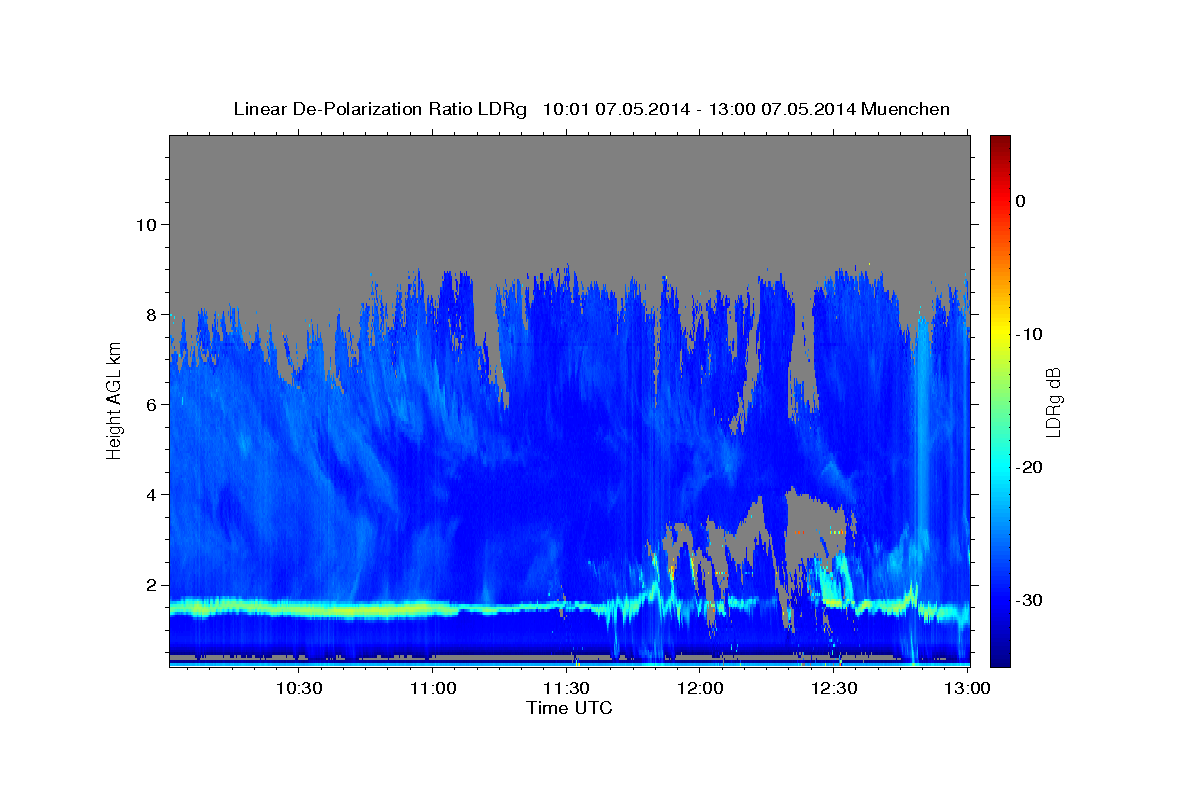Click the colorbar value -20
The height and width of the screenshot is (800, 1200).
click(1031, 467)
